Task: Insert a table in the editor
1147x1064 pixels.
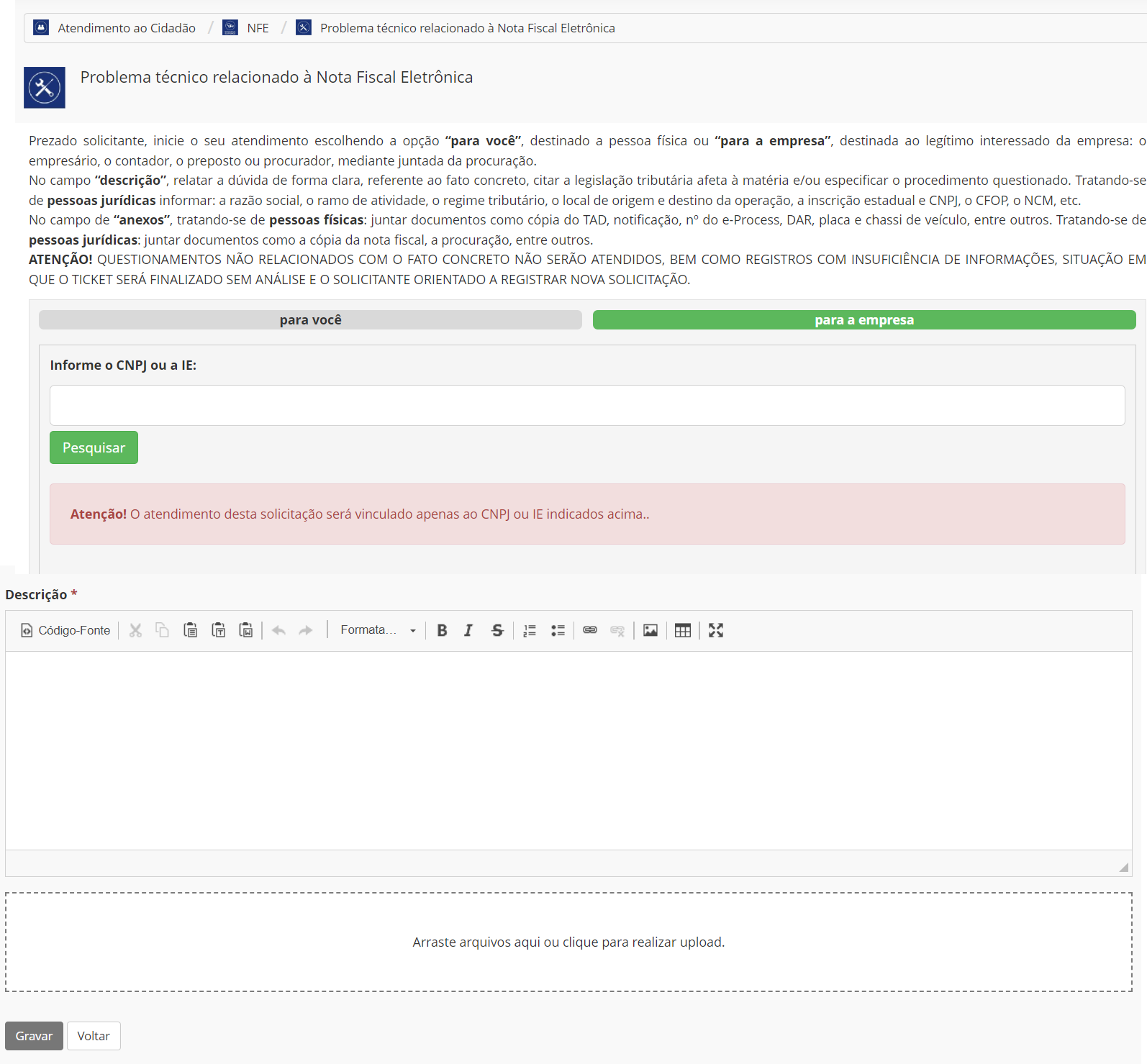Action: point(683,630)
